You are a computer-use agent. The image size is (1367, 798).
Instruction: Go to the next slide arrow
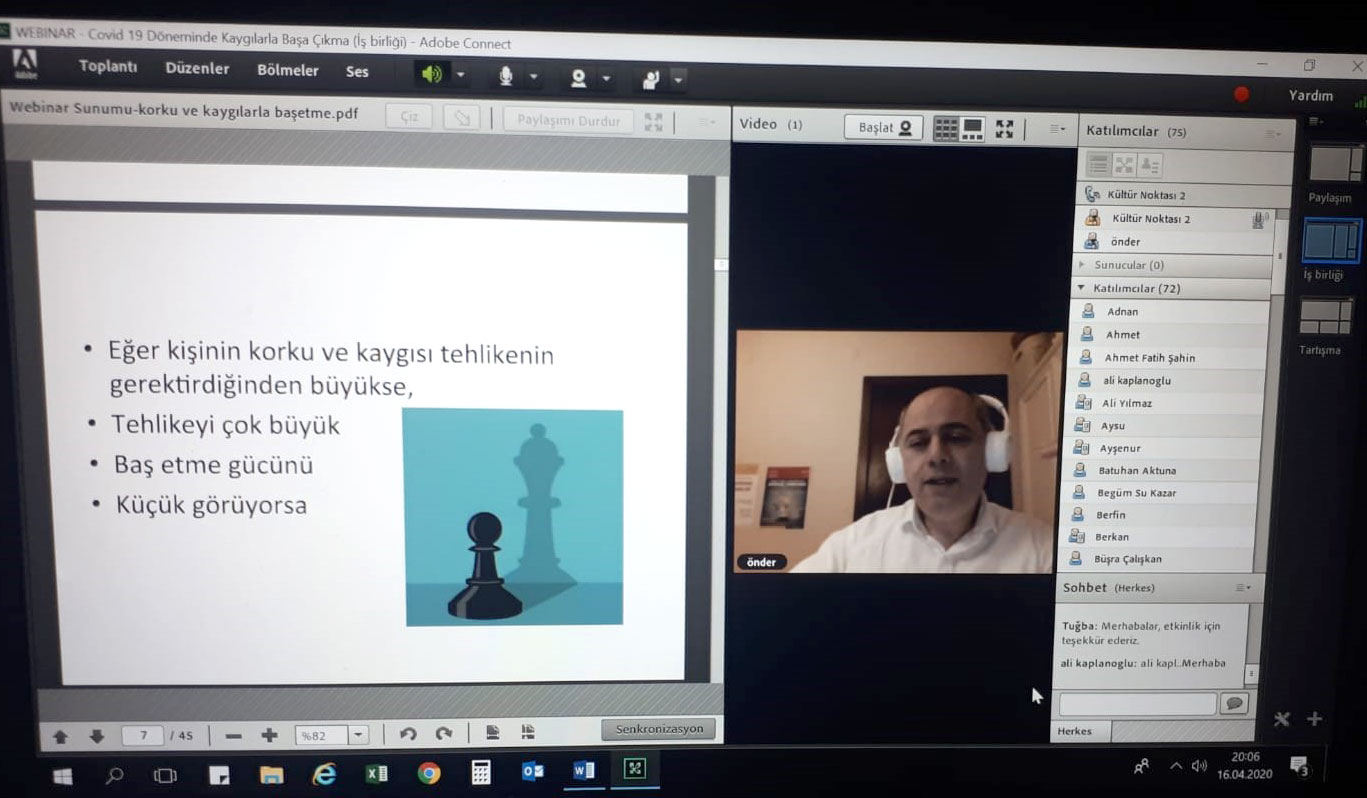96,736
